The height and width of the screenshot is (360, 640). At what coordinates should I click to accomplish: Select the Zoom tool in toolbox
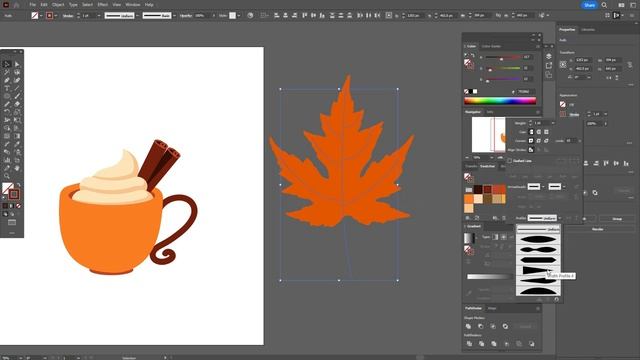tap(7, 176)
